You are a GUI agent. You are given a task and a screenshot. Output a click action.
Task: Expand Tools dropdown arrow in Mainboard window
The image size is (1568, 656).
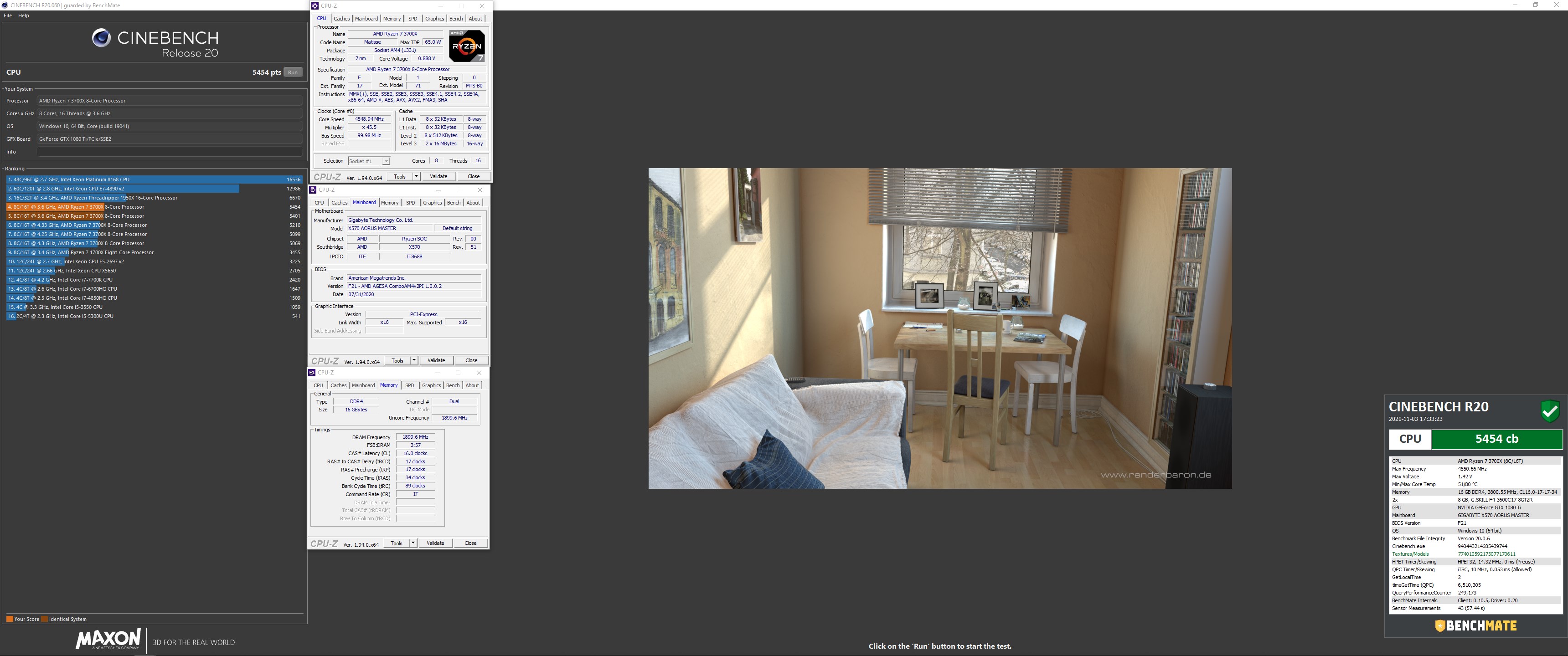click(x=414, y=360)
